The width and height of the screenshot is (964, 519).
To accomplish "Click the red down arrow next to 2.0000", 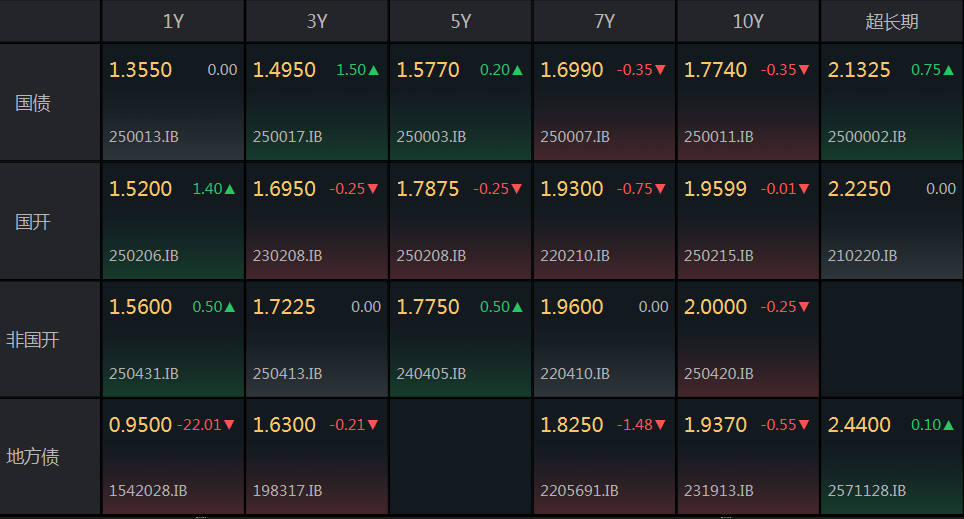I will point(804,307).
